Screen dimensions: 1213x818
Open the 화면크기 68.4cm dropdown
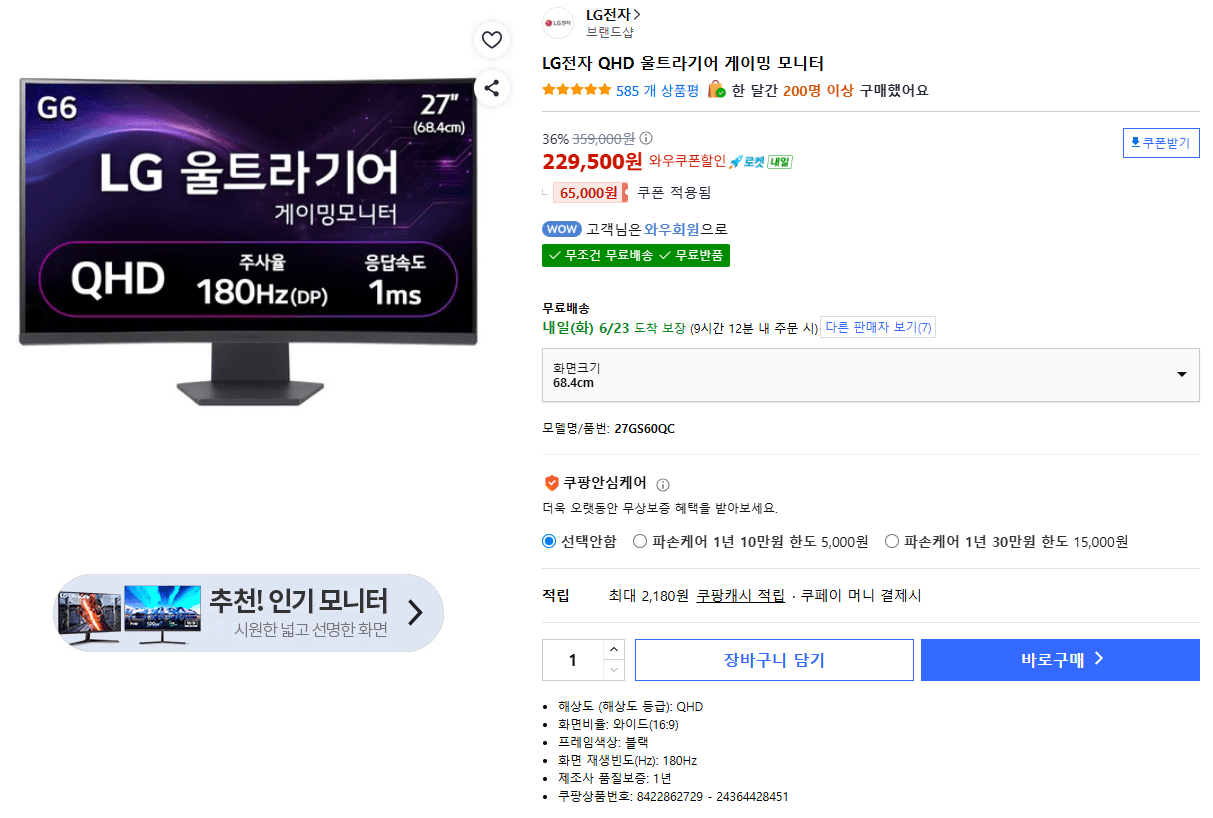(871, 375)
